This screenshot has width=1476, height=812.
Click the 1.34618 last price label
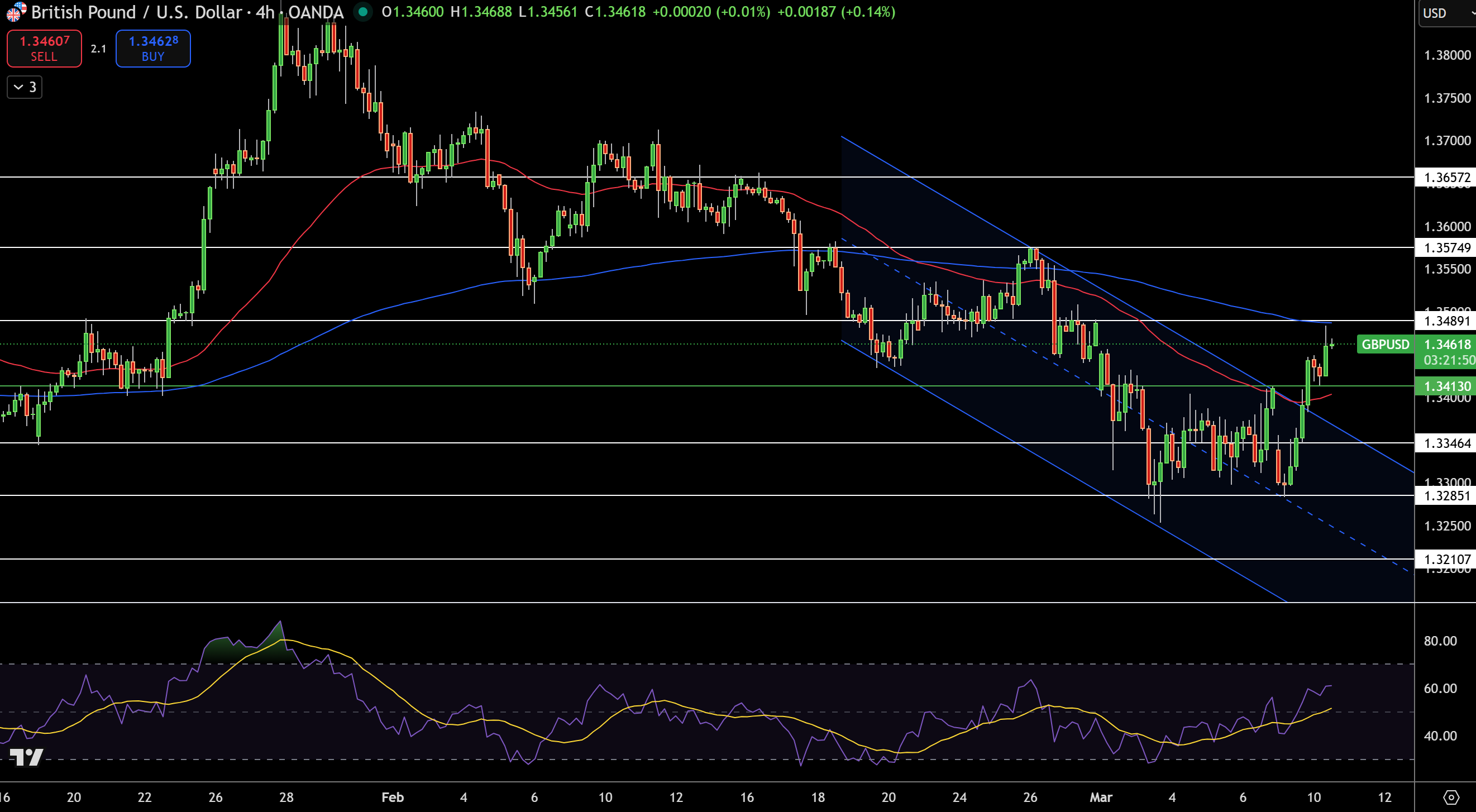[1448, 345]
